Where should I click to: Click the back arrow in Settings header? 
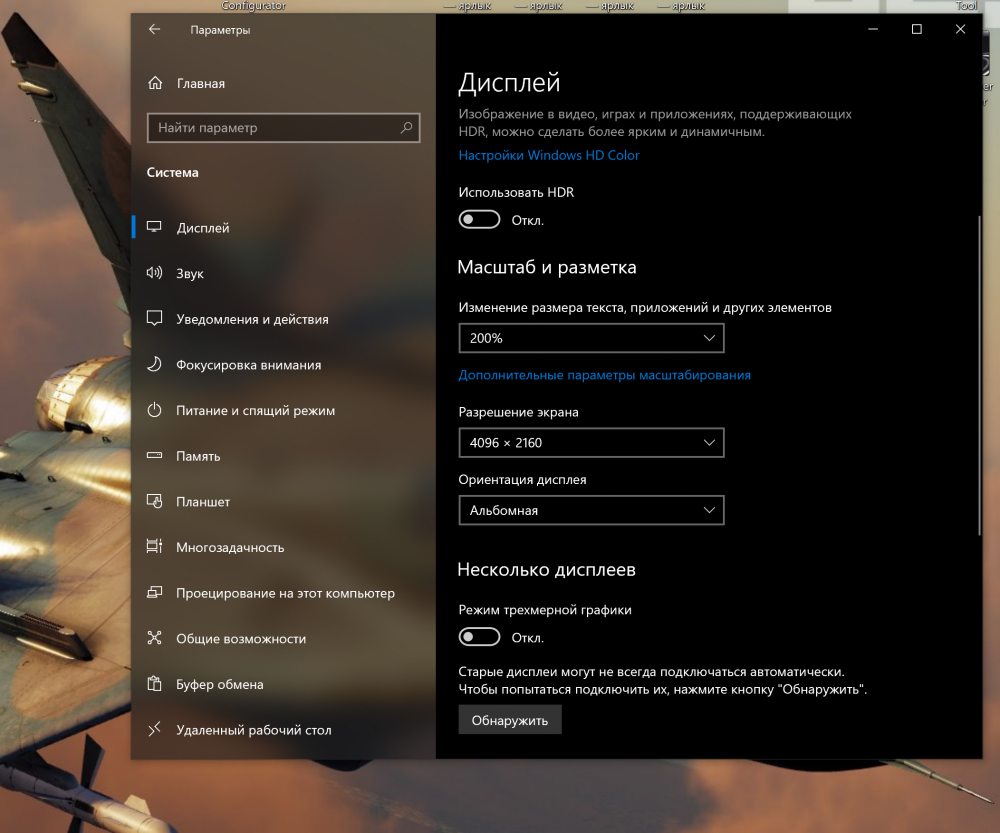154,30
